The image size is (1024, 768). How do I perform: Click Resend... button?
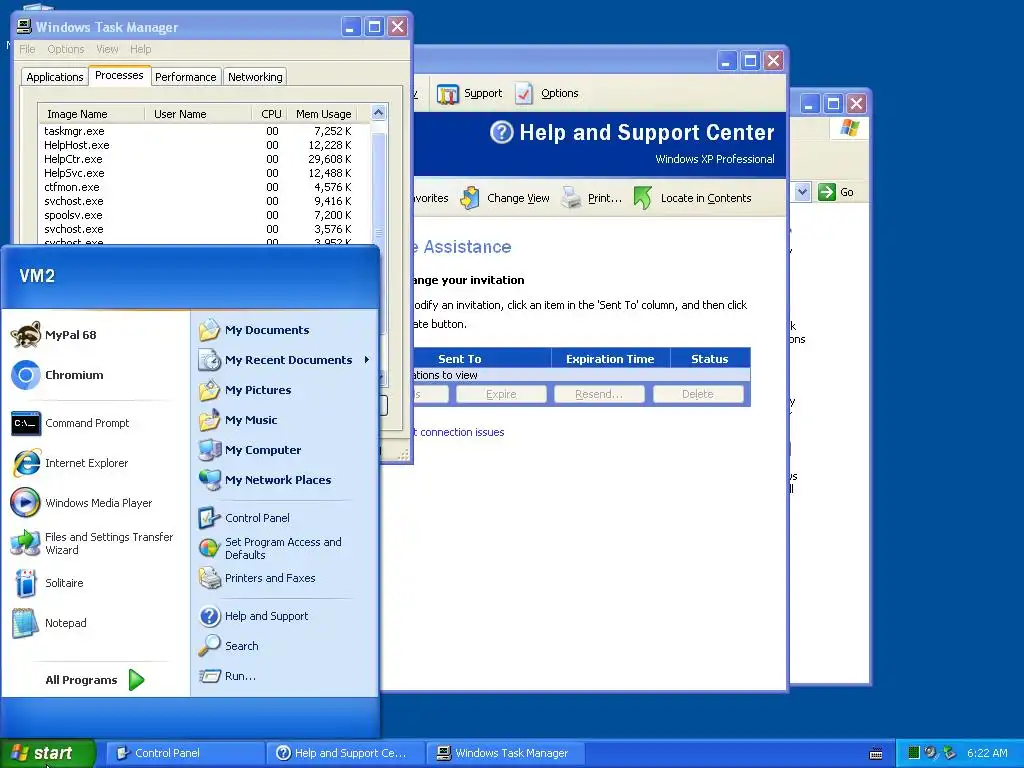(599, 394)
